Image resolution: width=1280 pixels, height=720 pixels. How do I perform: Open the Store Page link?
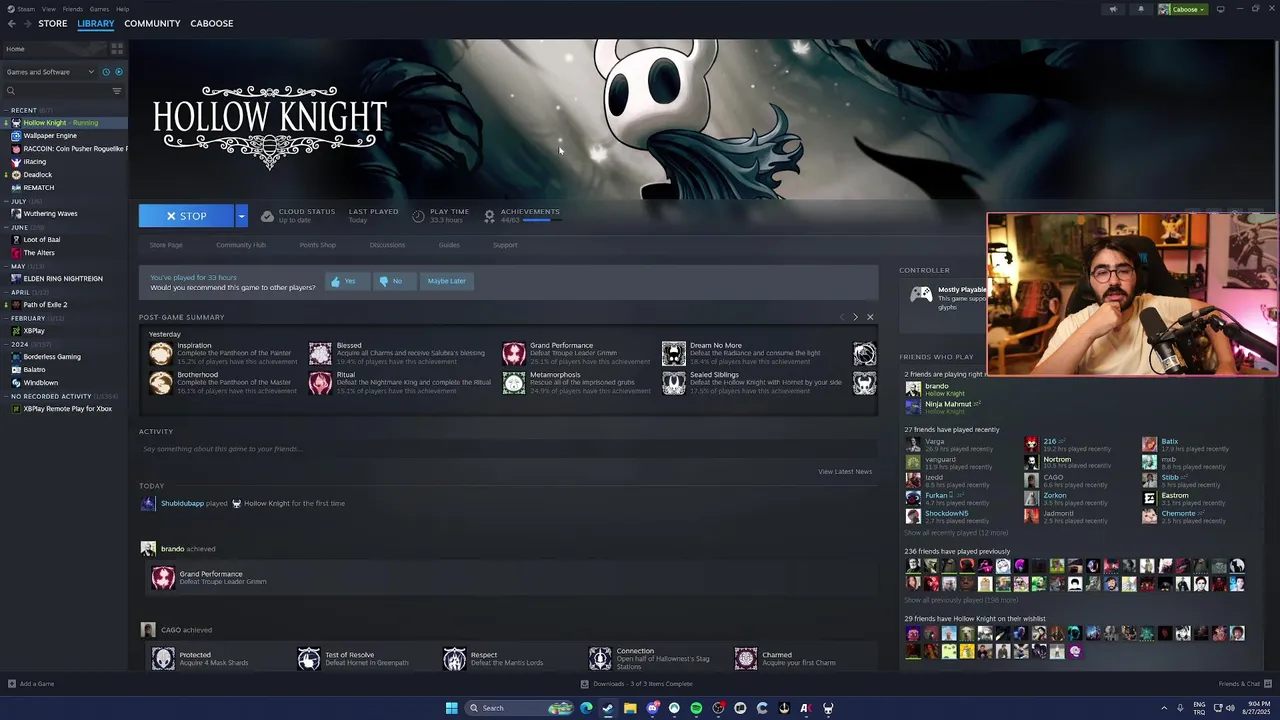click(x=166, y=245)
